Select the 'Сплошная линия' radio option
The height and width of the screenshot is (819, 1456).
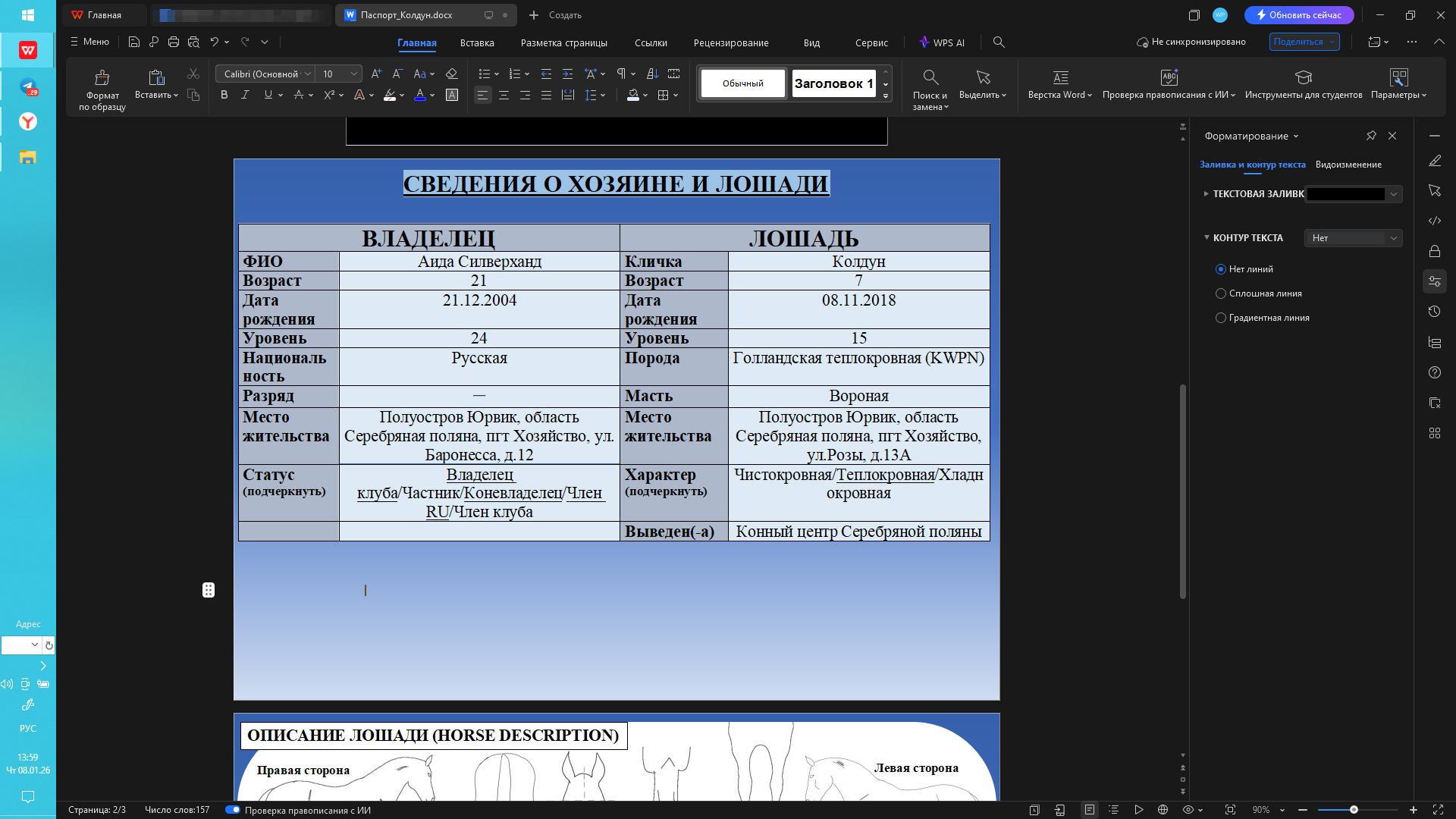pos(1221,293)
